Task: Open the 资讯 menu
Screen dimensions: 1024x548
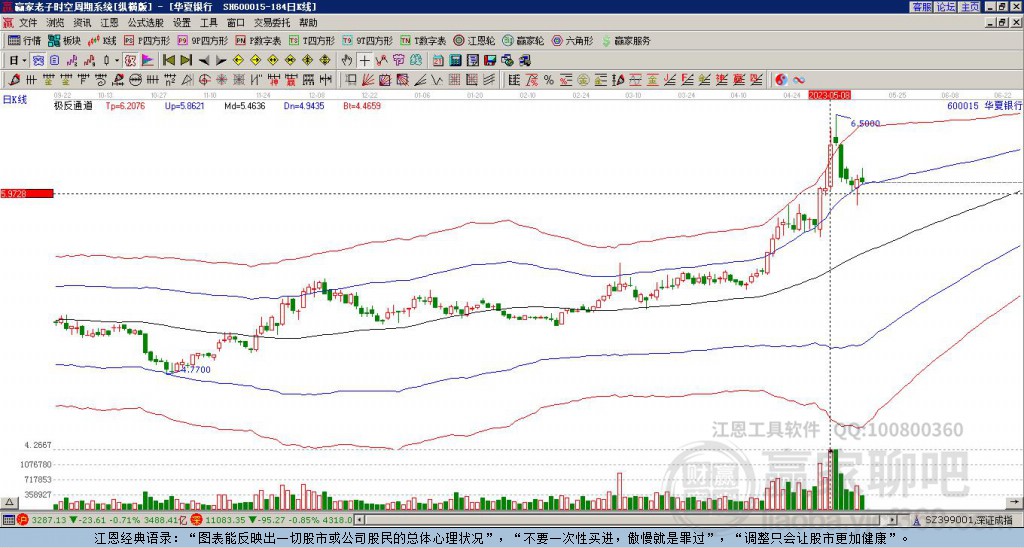Action: 82,23
